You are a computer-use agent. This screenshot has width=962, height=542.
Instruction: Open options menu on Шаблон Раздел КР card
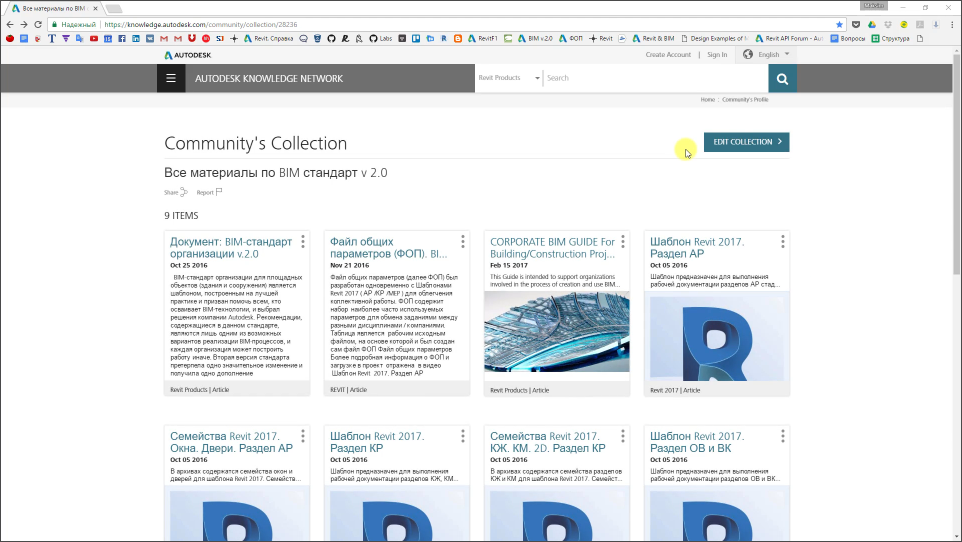tap(463, 436)
